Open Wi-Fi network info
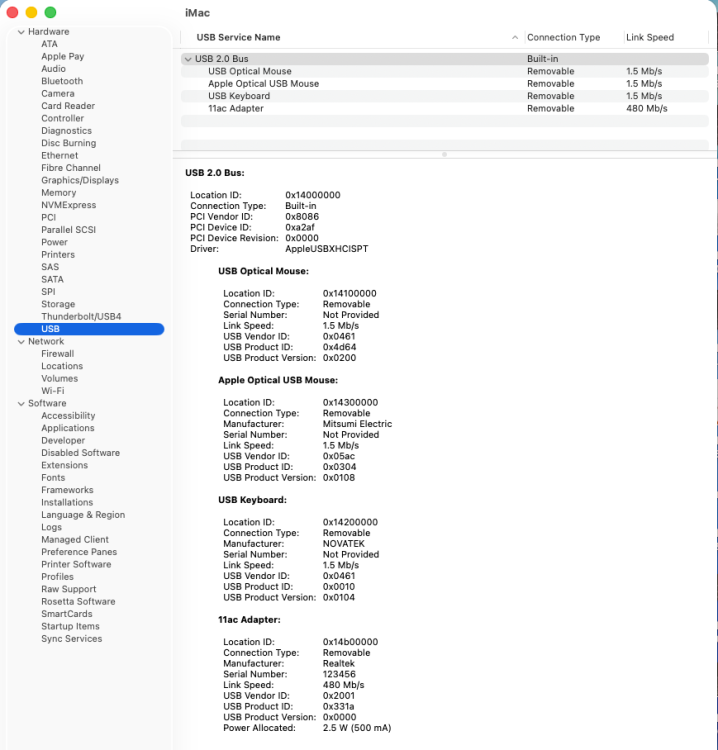The height and width of the screenshot is (750, 718). coord(53,392)
